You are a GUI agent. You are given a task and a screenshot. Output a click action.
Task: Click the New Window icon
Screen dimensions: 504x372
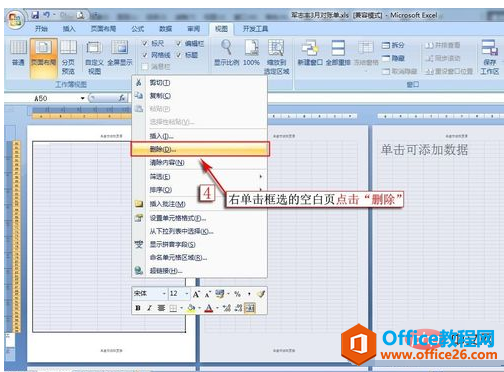310,48
